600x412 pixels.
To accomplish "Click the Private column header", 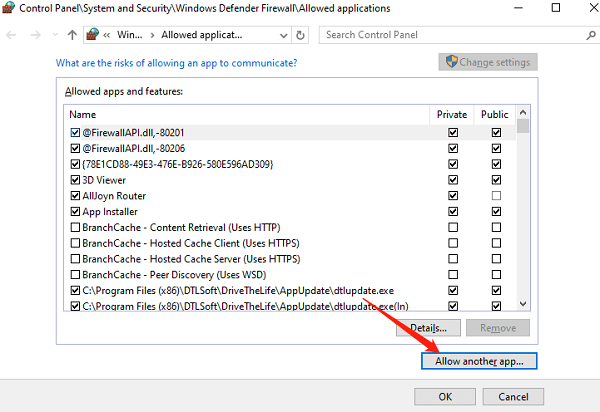I will (452, 114).
